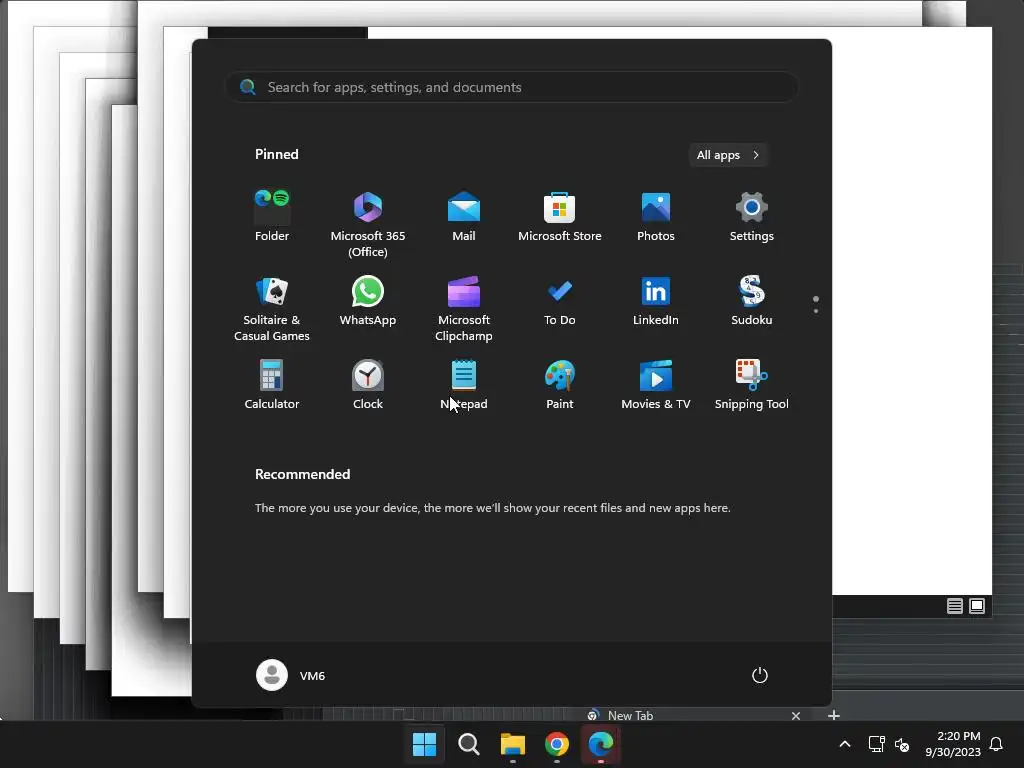1024x768 pixels.
Task: Click the muted volume tray icon
Action: [902, 744]
